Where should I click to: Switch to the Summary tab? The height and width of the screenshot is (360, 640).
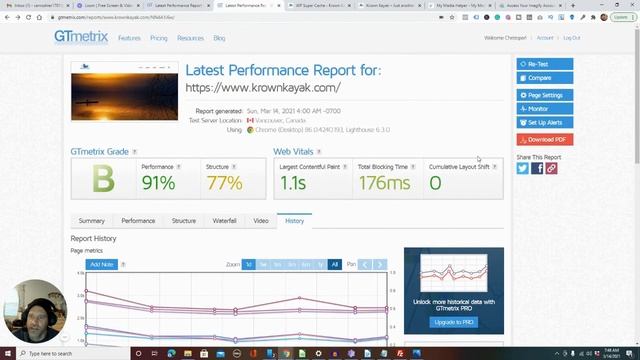tap(91, 221)
